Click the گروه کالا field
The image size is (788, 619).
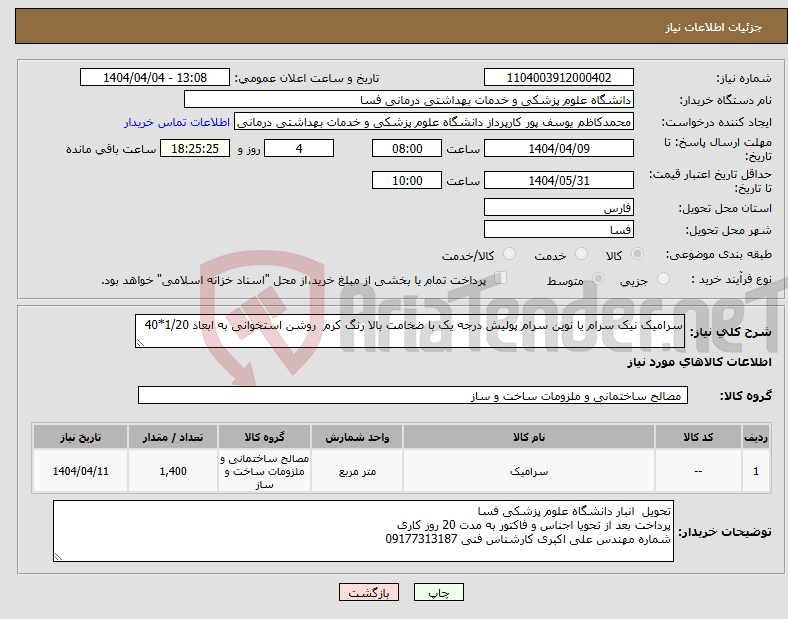click(413, 395)
